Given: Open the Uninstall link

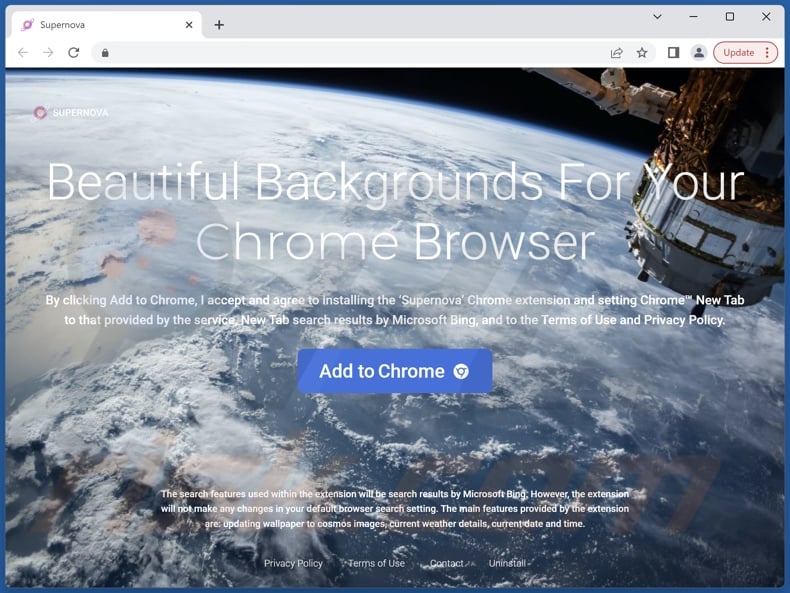Looking at the screenshot, I should pyautogui.click(x=507, y=563).
